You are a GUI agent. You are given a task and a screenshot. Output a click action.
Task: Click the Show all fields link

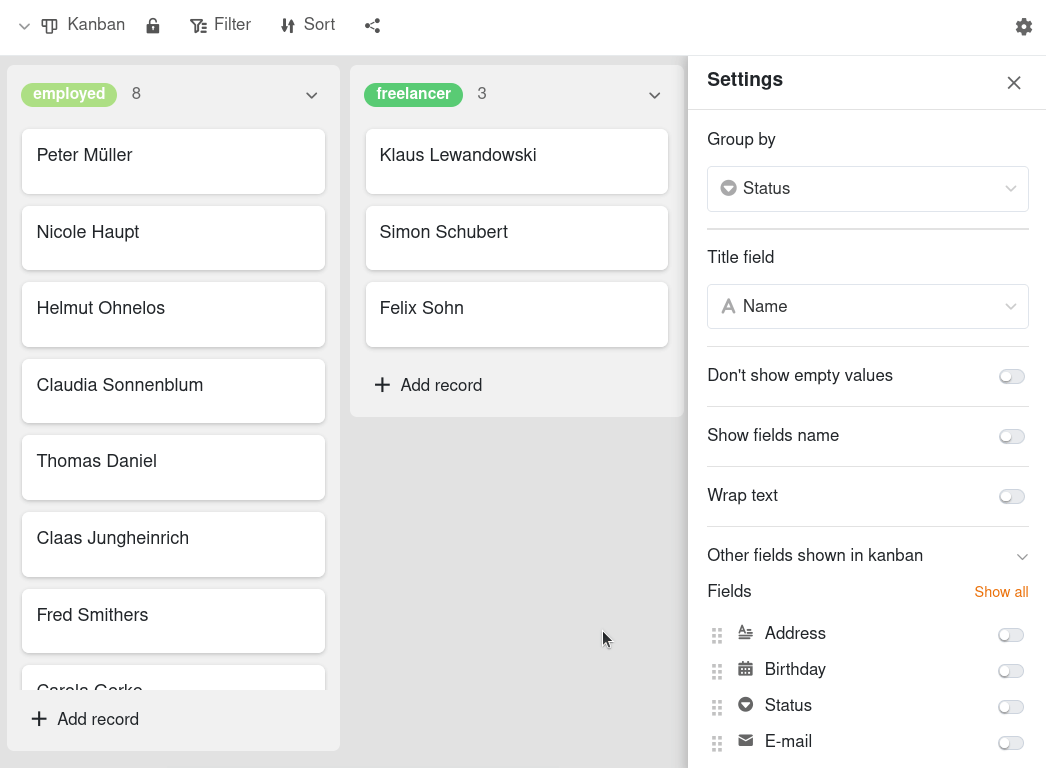pyautogui.click(x=1000, y=591)
